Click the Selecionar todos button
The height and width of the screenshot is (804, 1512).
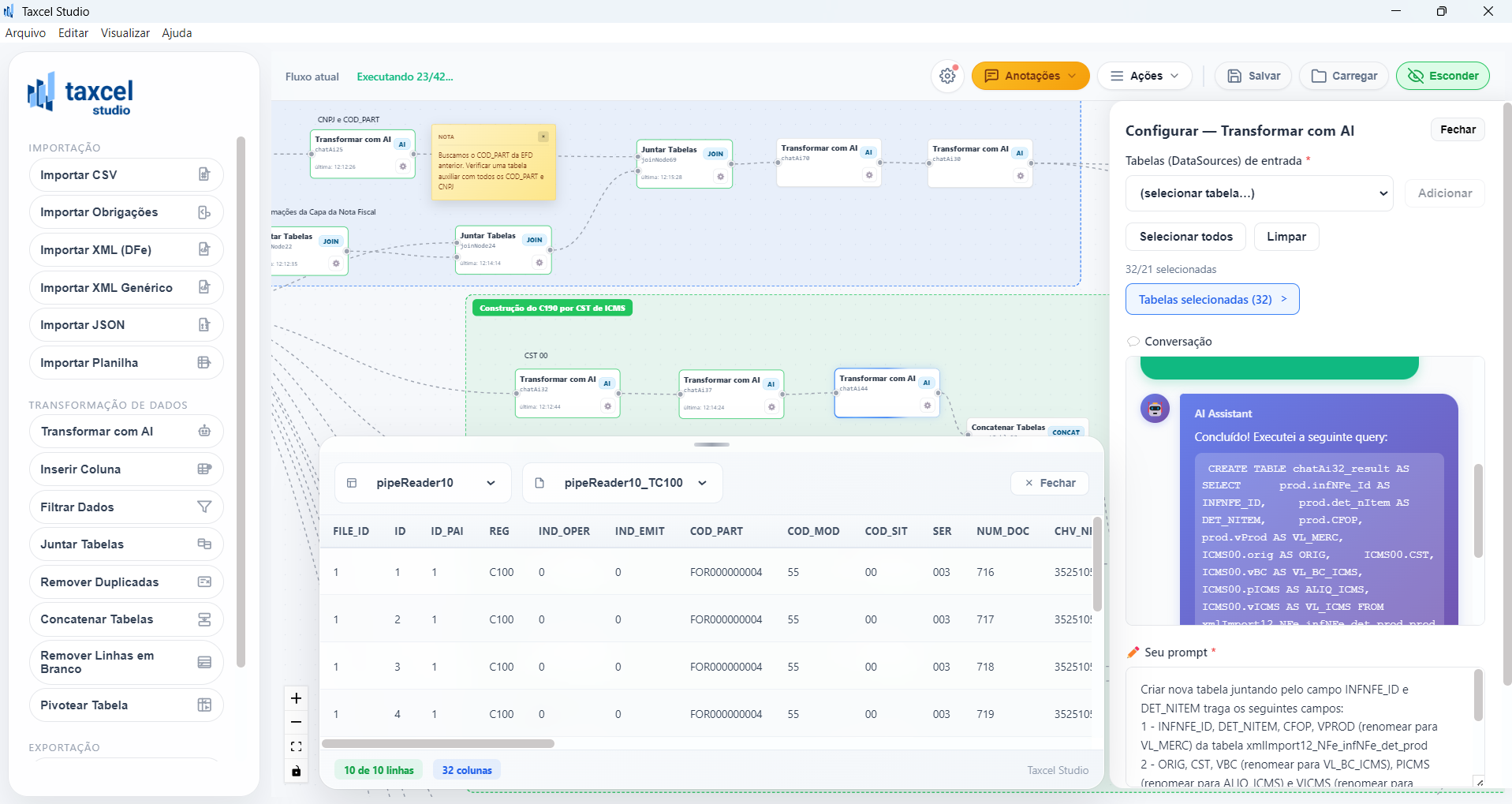(1185, 237)
